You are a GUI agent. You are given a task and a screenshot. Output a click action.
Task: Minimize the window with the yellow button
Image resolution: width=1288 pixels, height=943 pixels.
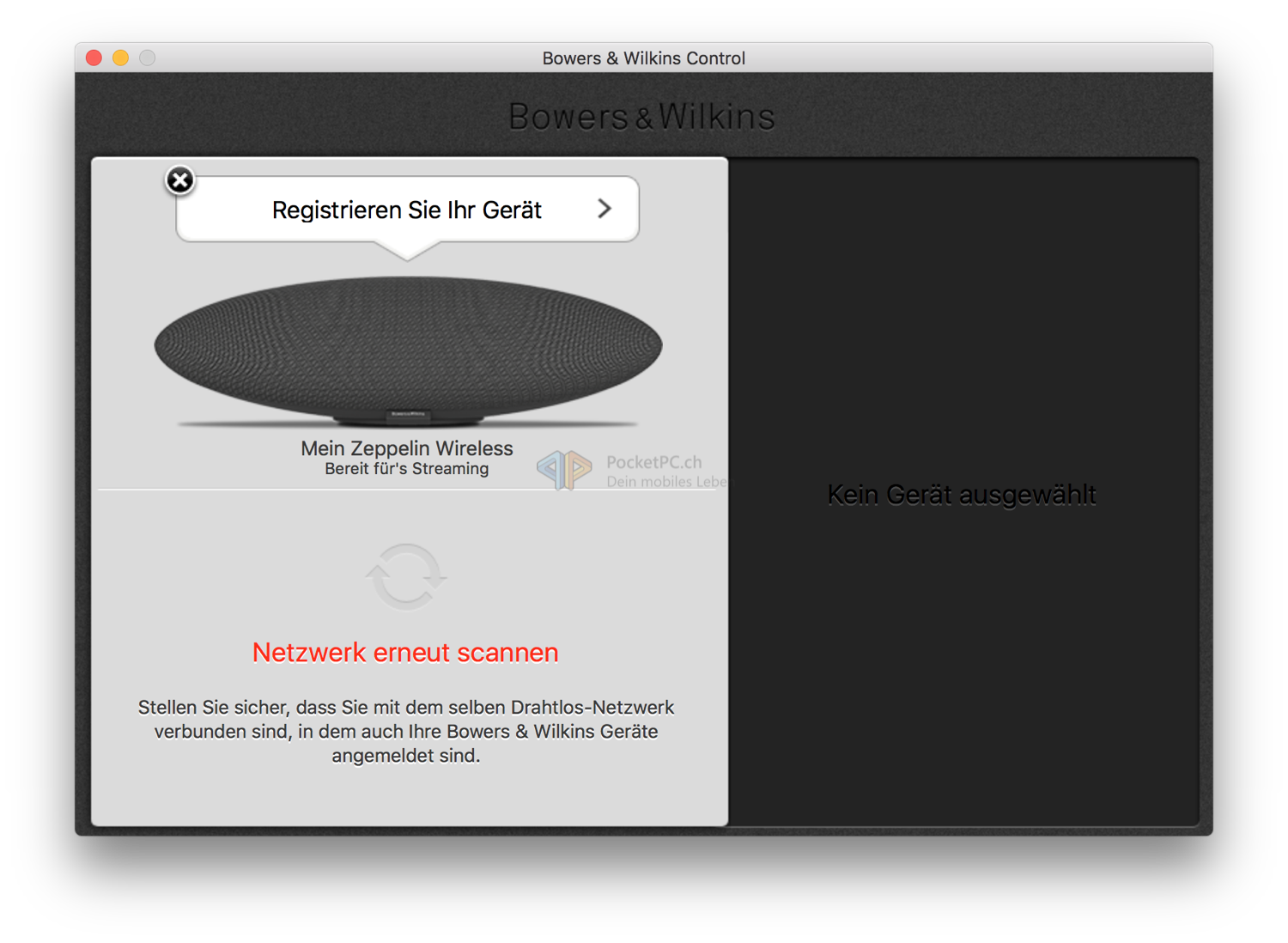point(121,58)
